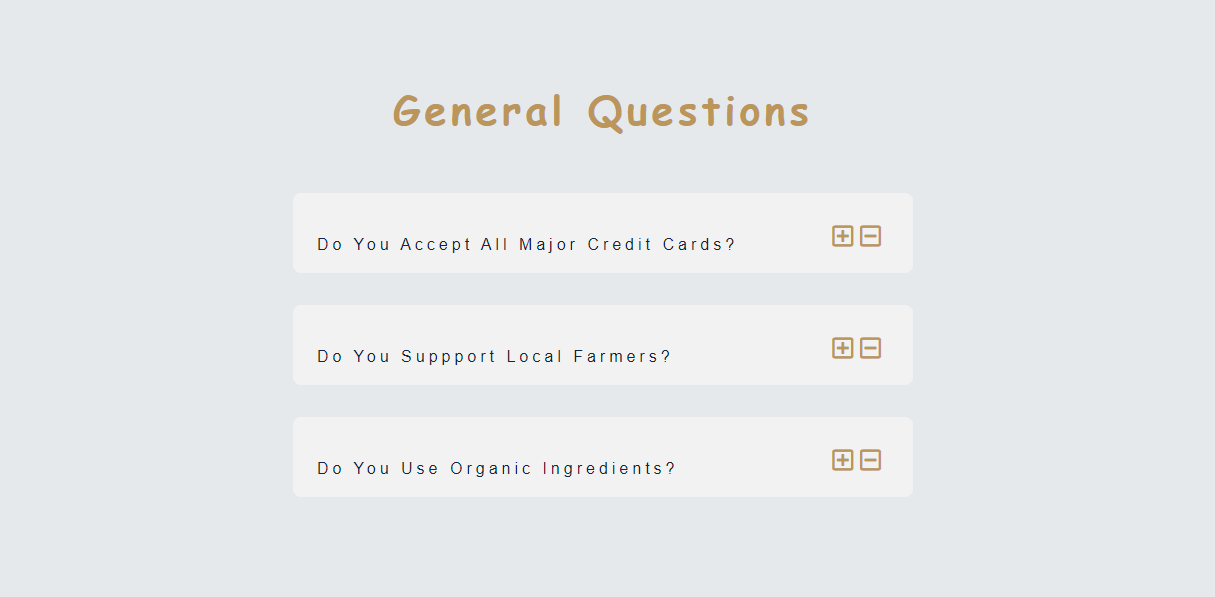The width and height of the screenshot is (1215, 597).
Task: Click the plus icon beside local farmers question
Action: tap(843, 348)
